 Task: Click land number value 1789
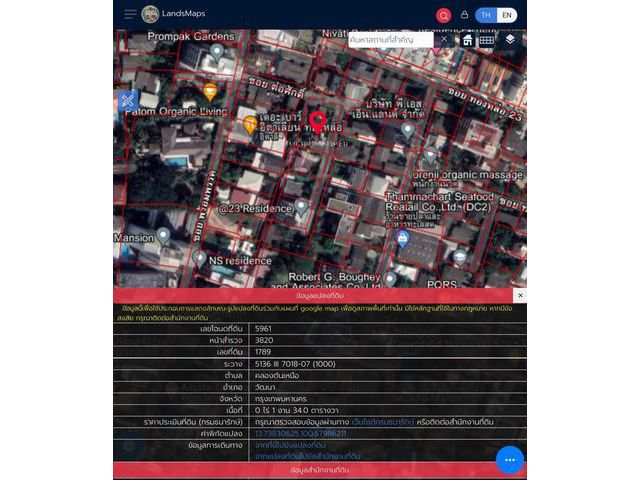[x=263, y=351]
